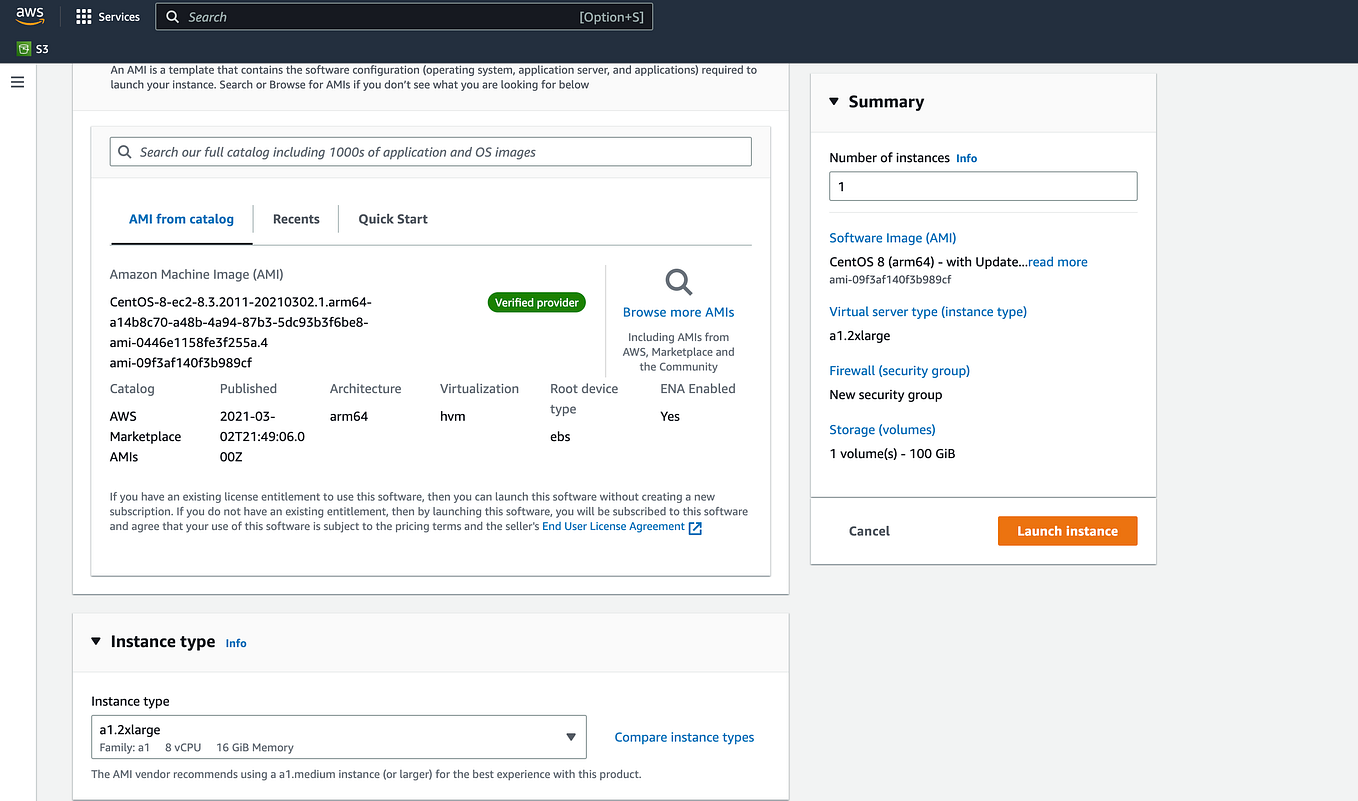Click read more on the CentOS AMI description
This screenshot has height=801, width=1358.
pyautogui.click(x=1057, y=261)
